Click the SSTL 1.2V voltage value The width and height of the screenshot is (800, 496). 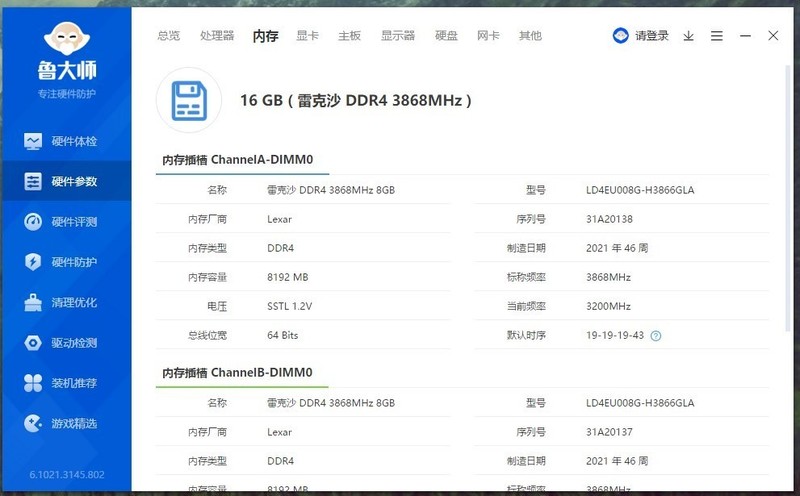point(289,307)
